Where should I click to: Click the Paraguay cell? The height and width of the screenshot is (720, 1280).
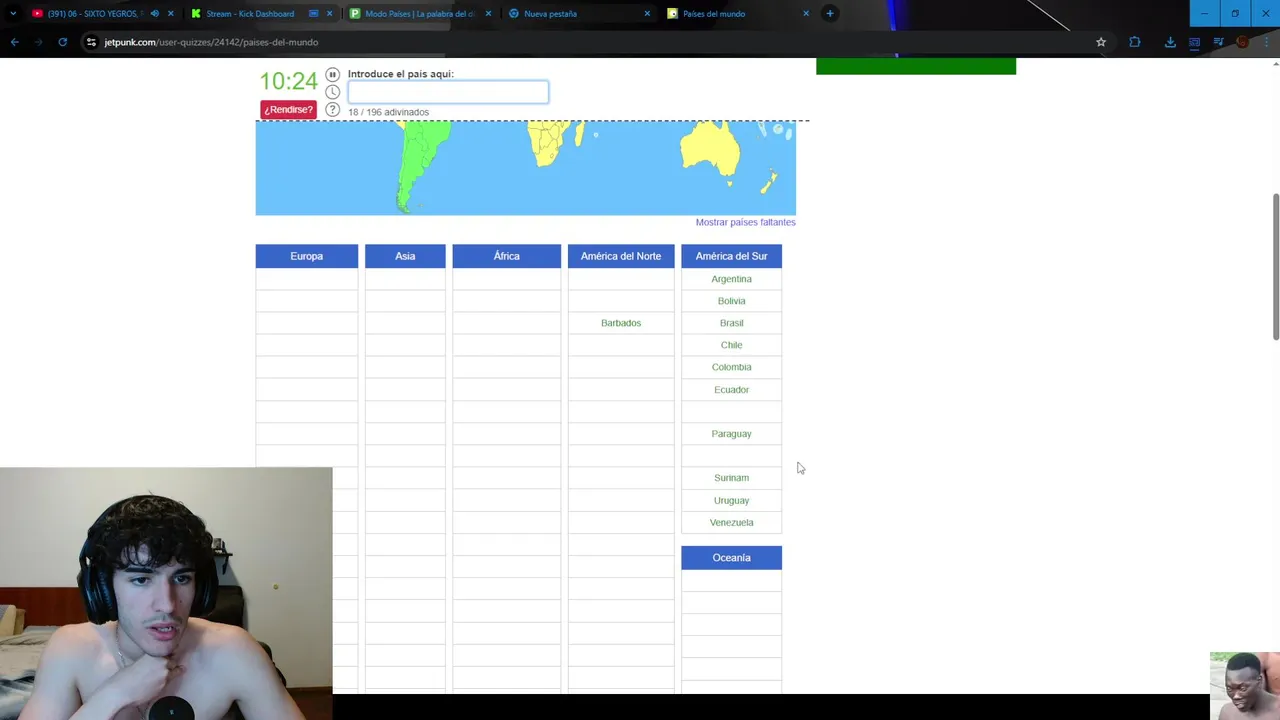[x=731, y=434]
